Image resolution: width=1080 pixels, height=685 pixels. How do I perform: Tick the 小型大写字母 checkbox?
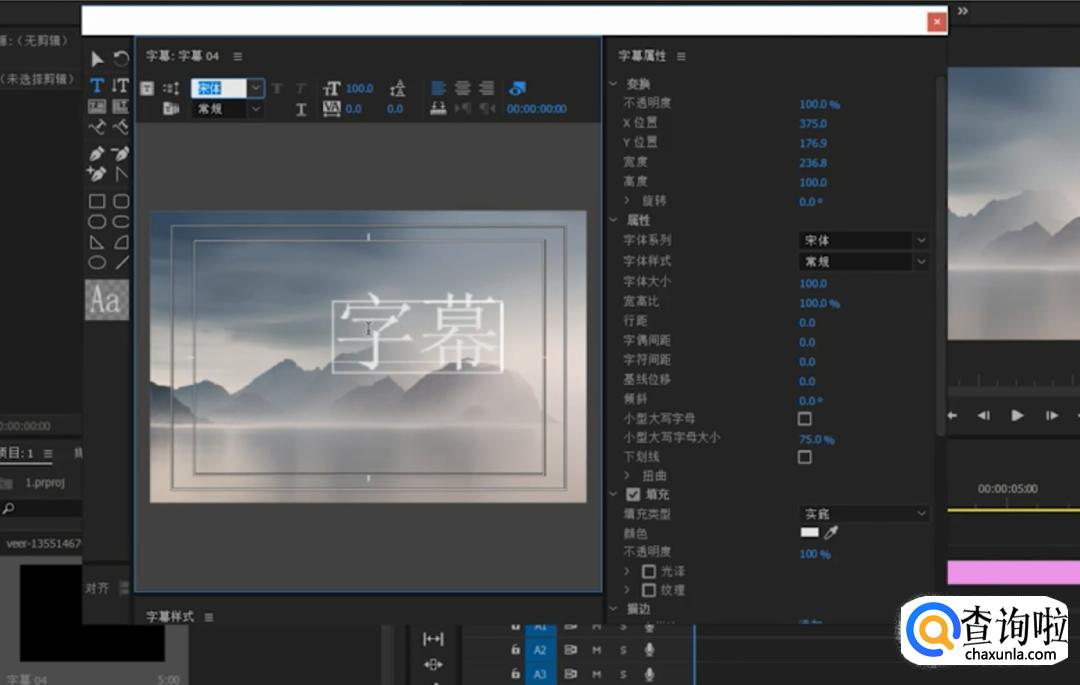click(805, 418)
